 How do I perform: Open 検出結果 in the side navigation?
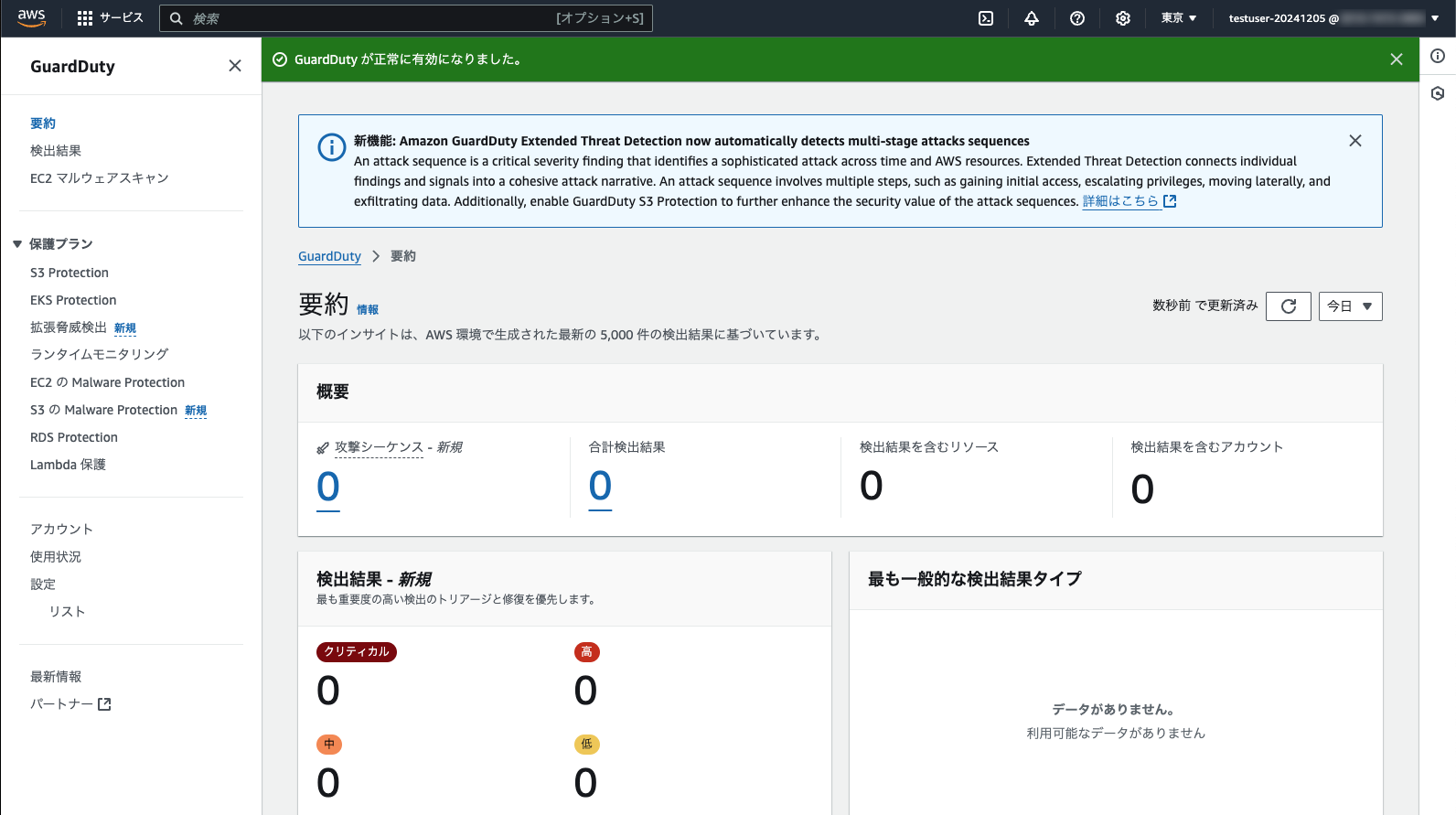click(56, 151)
